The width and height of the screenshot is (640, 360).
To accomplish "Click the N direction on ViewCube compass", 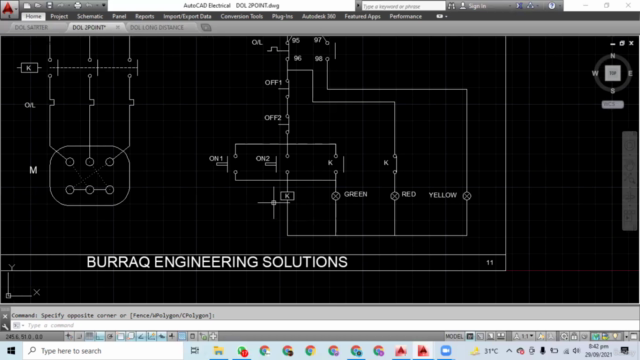I will click(613, 56).
